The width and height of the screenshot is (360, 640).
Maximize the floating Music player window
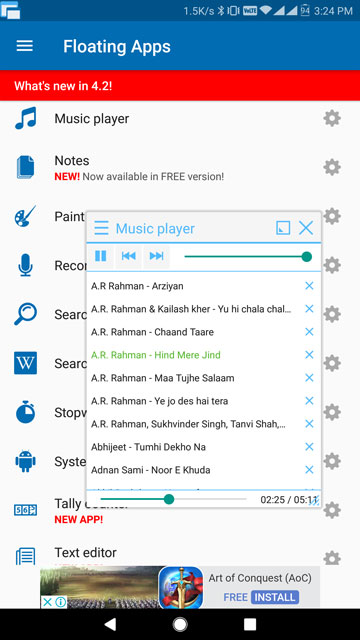click(283, 228)
